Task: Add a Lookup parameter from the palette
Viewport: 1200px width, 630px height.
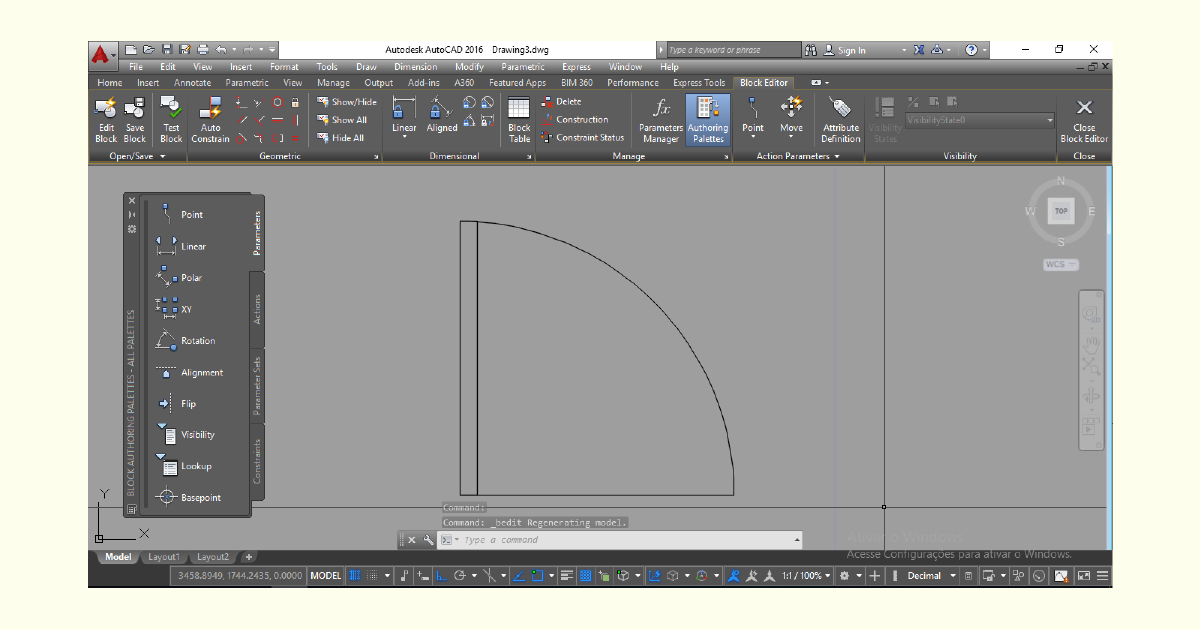Action: (183, 466)
